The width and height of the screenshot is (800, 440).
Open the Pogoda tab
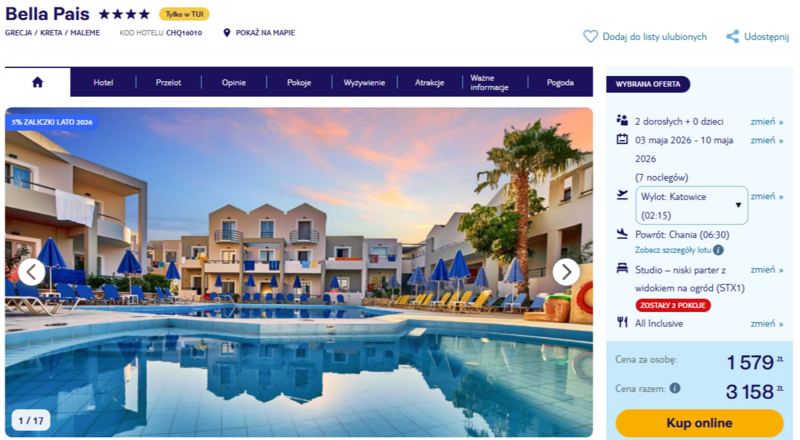click(x=560, y=82)
